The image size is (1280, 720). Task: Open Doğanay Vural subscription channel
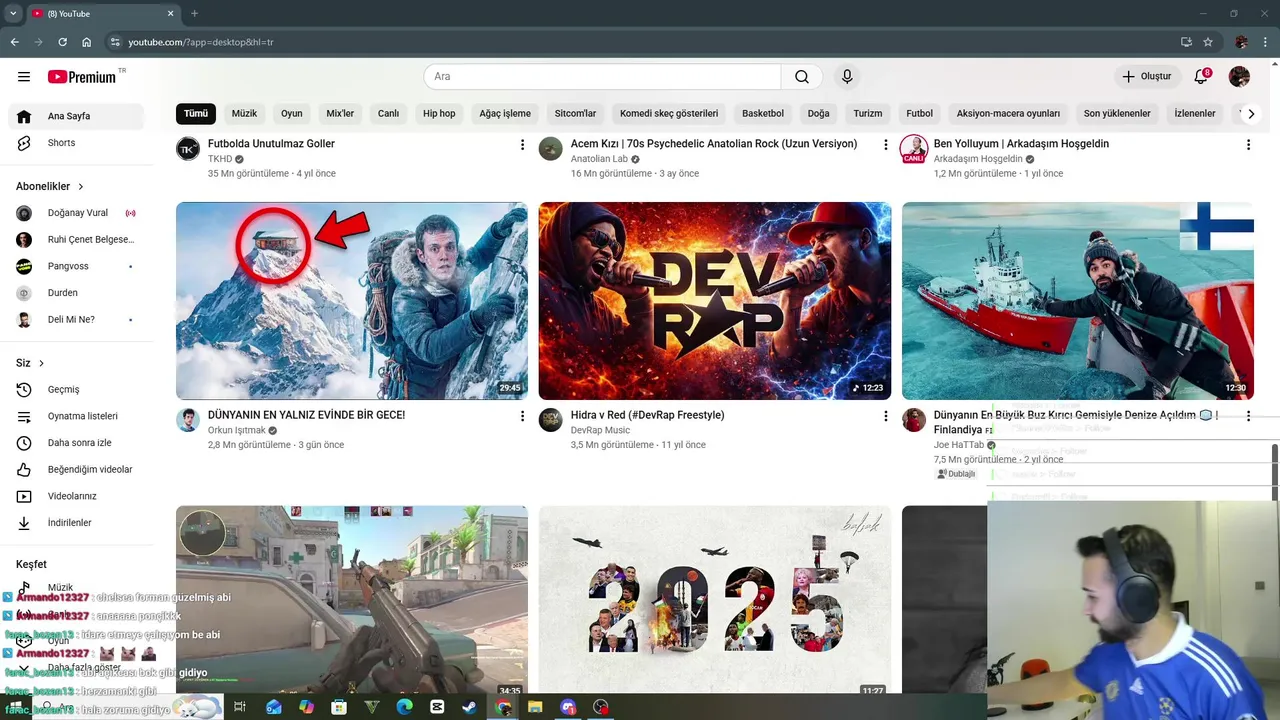[76, 213]
